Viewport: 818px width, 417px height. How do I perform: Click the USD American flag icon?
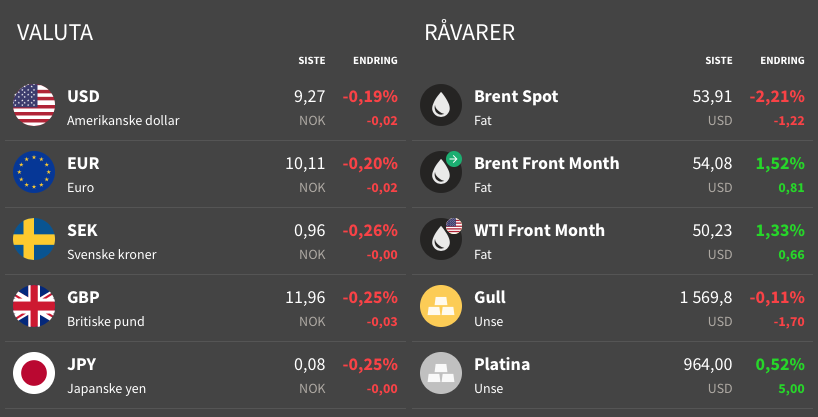click(34, 105)
